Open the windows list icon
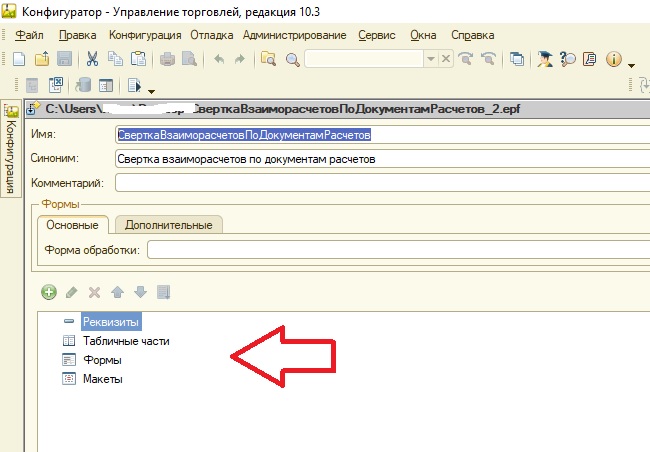This screenshot has width=650, height=452. 517,59
